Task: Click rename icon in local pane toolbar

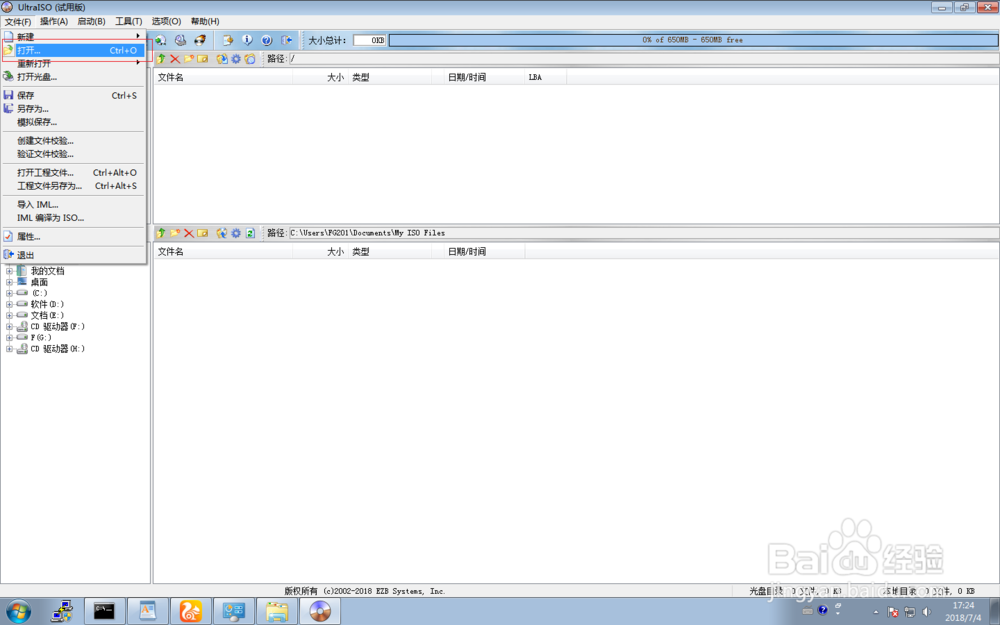Action: click(x=203, y=233)
